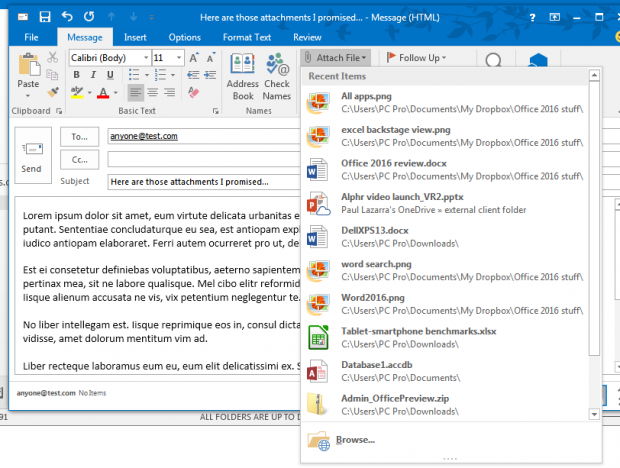Open the font size dropdown
The height and width of the screenshot is (468, 620).
179,58
